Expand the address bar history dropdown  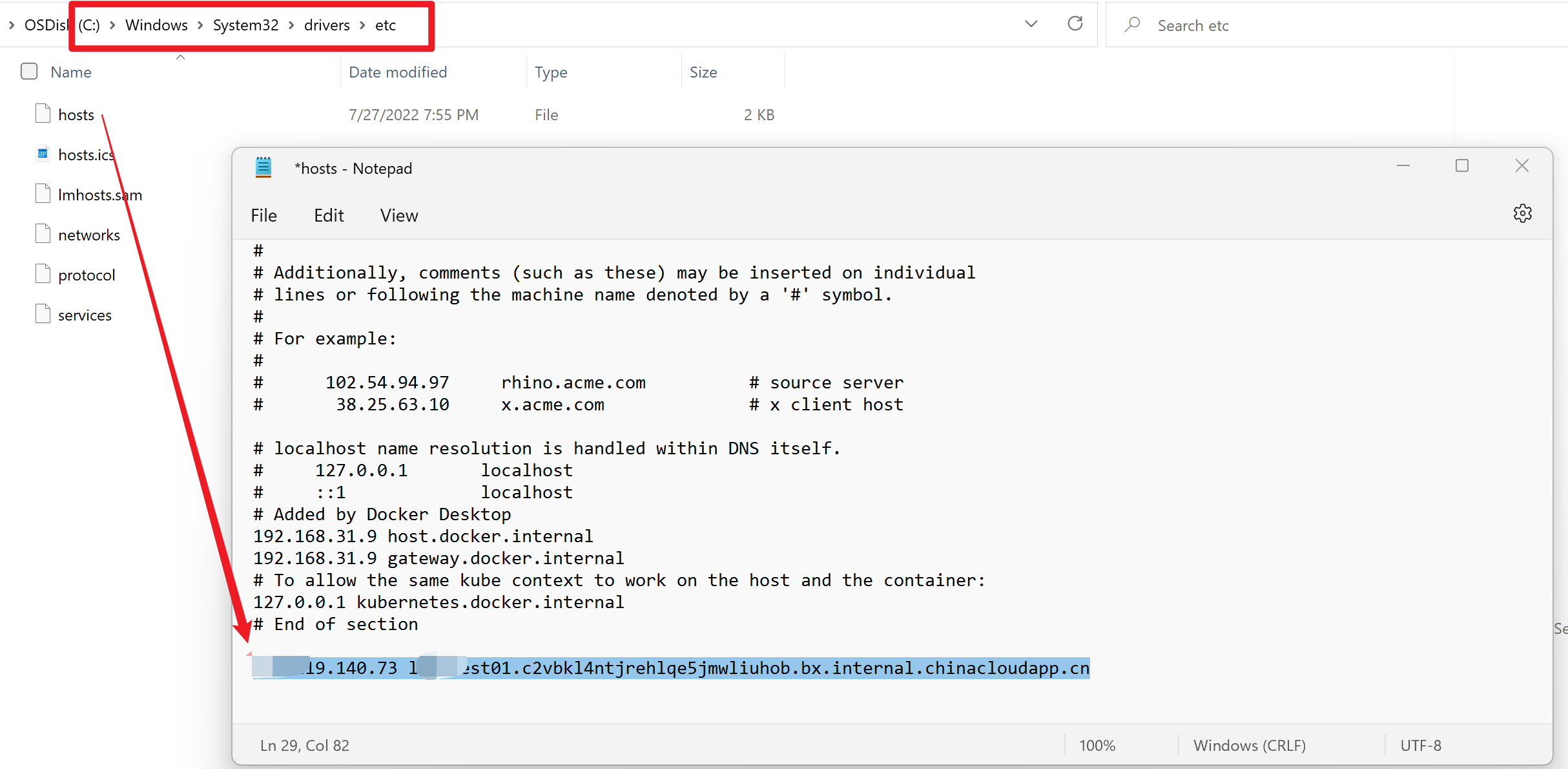click(x=1031, y=24)
